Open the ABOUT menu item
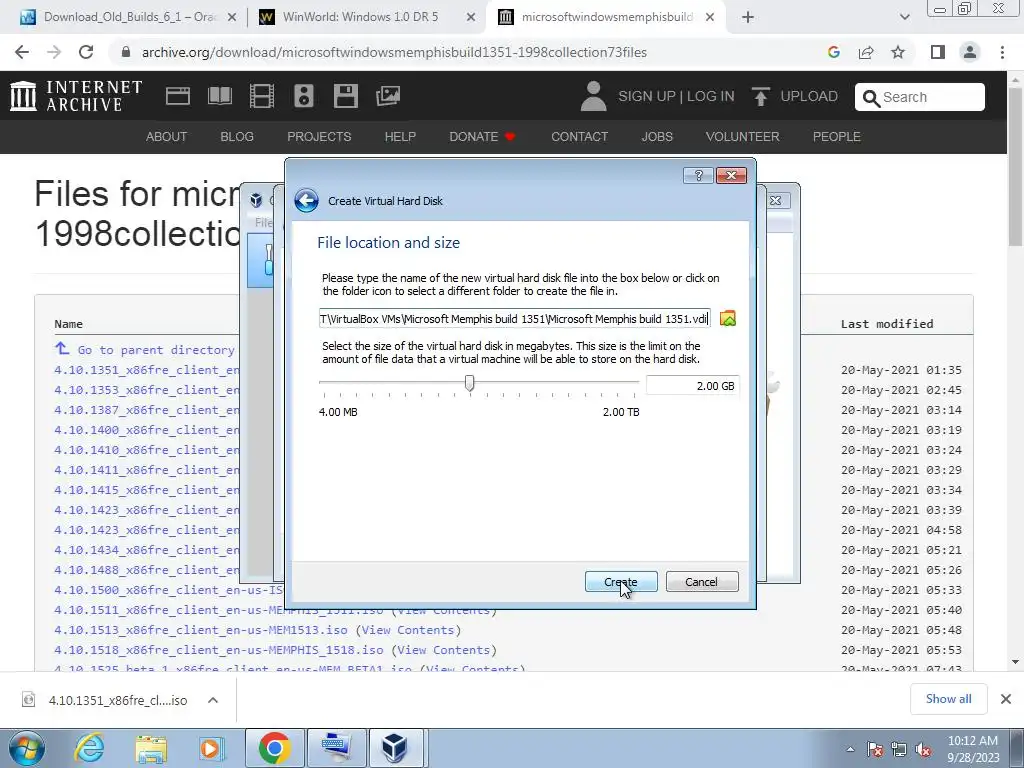1024x768 pixels. [x=166, y=136]
